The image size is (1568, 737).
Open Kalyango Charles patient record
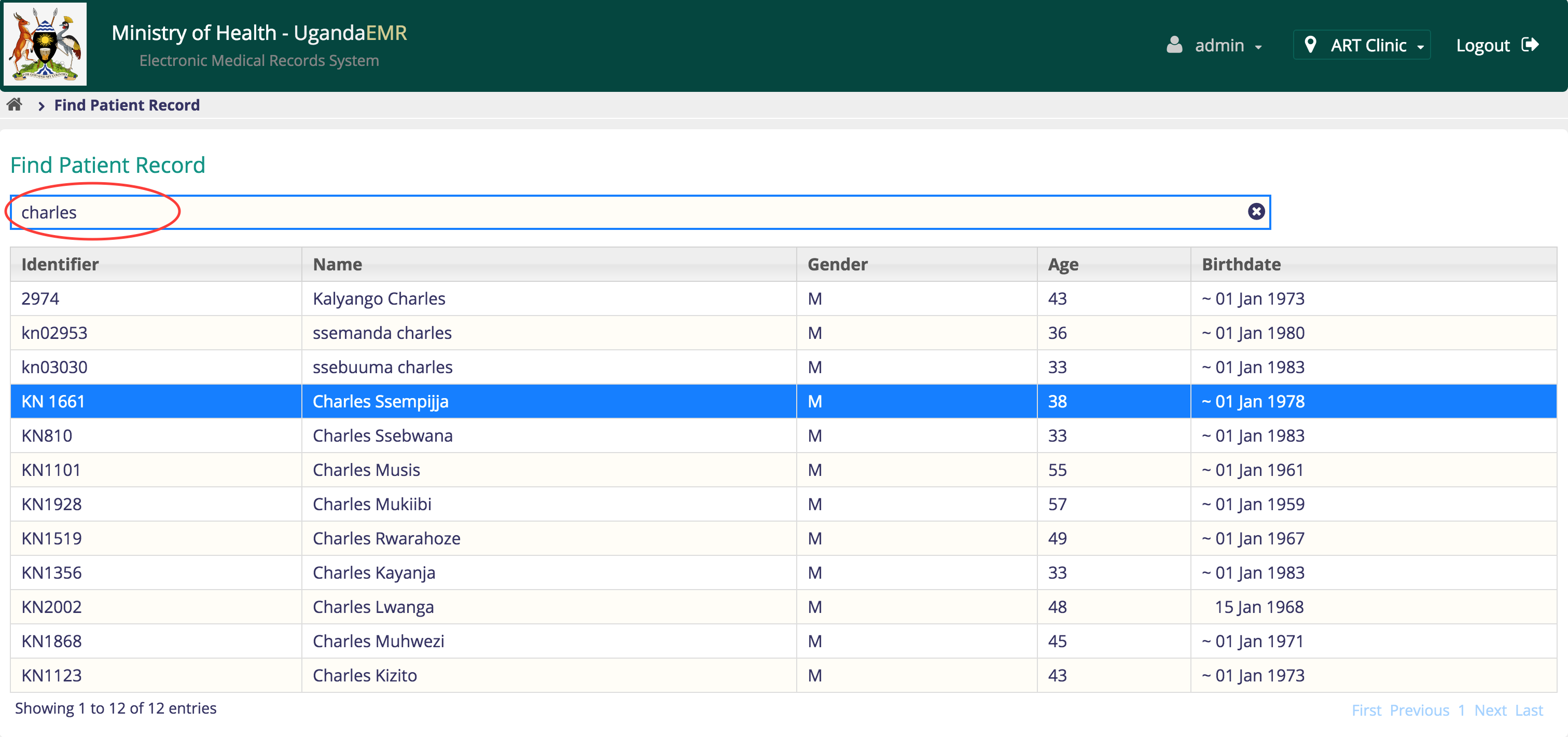[x=379, y=299]
